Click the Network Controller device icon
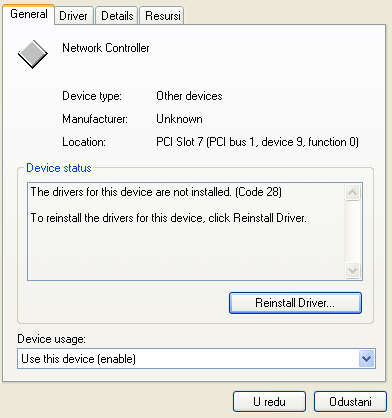 [x=33, y=54]
